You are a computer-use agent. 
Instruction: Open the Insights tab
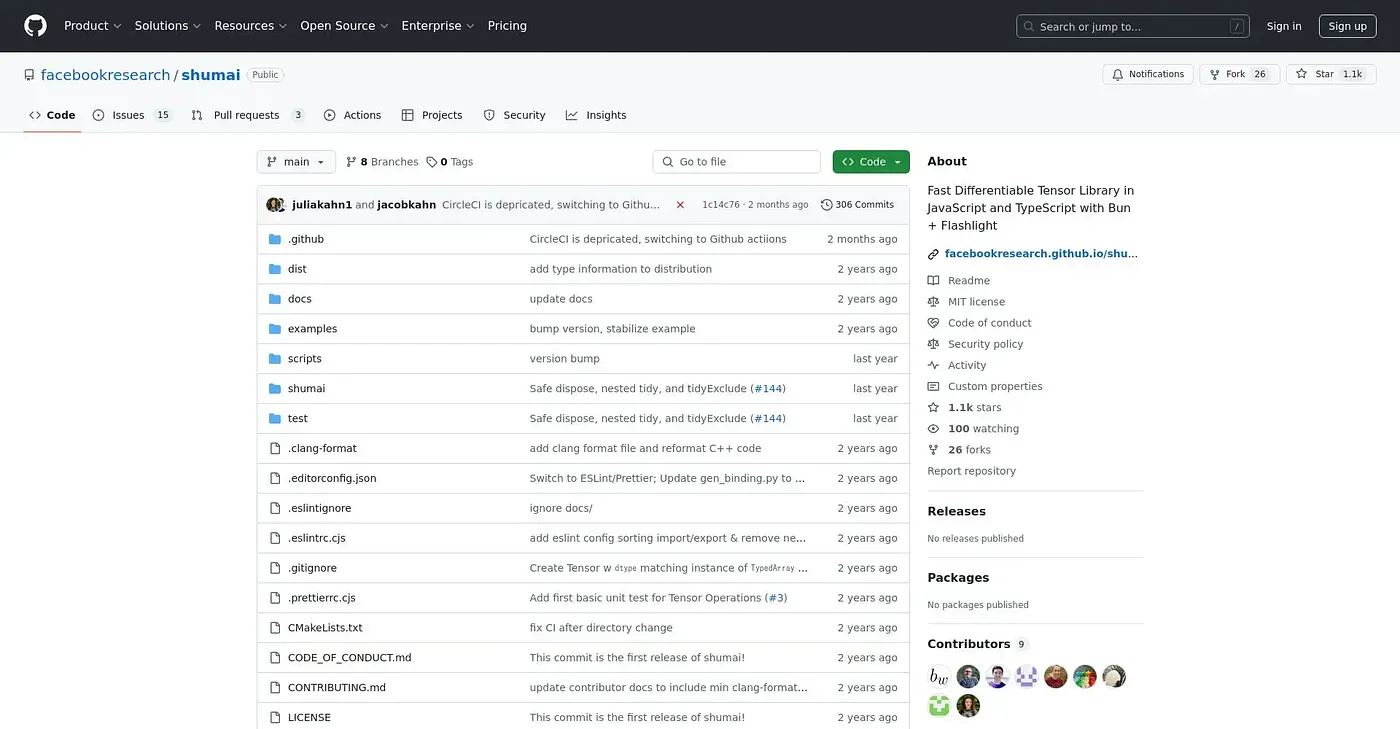[x=596, y=115]
